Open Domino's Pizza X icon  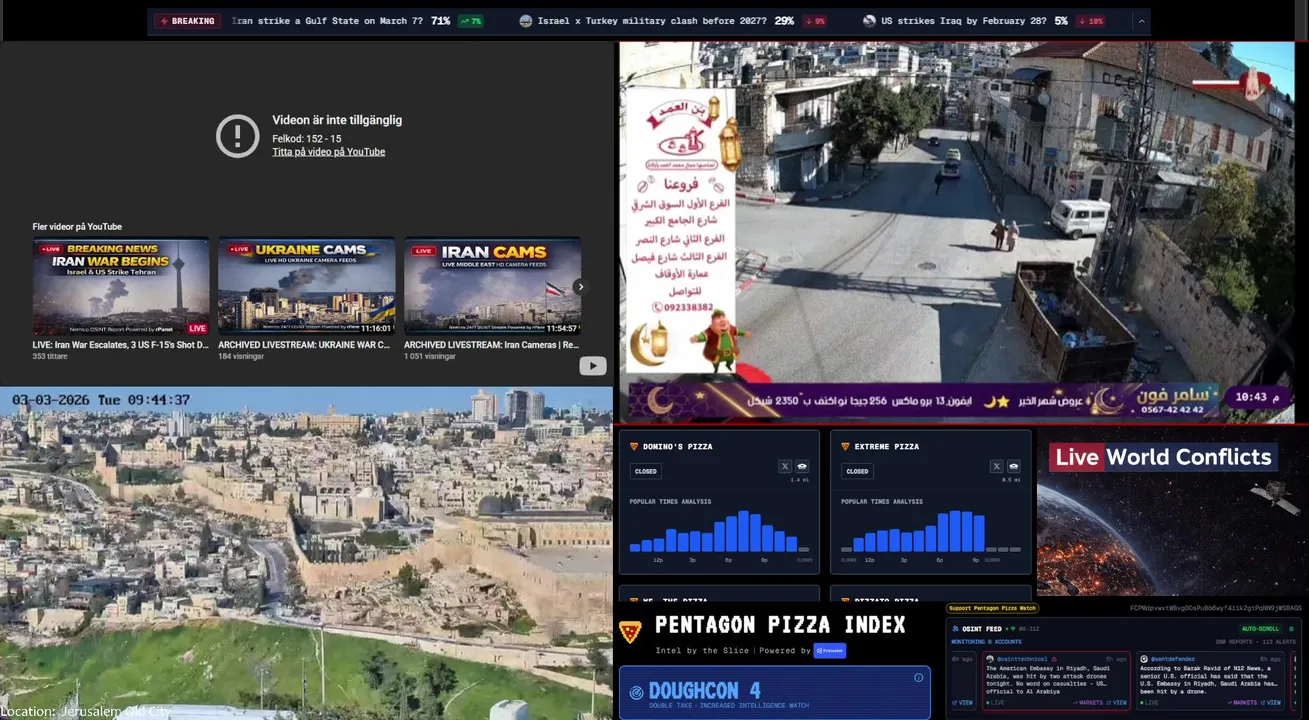click(785, 466)
